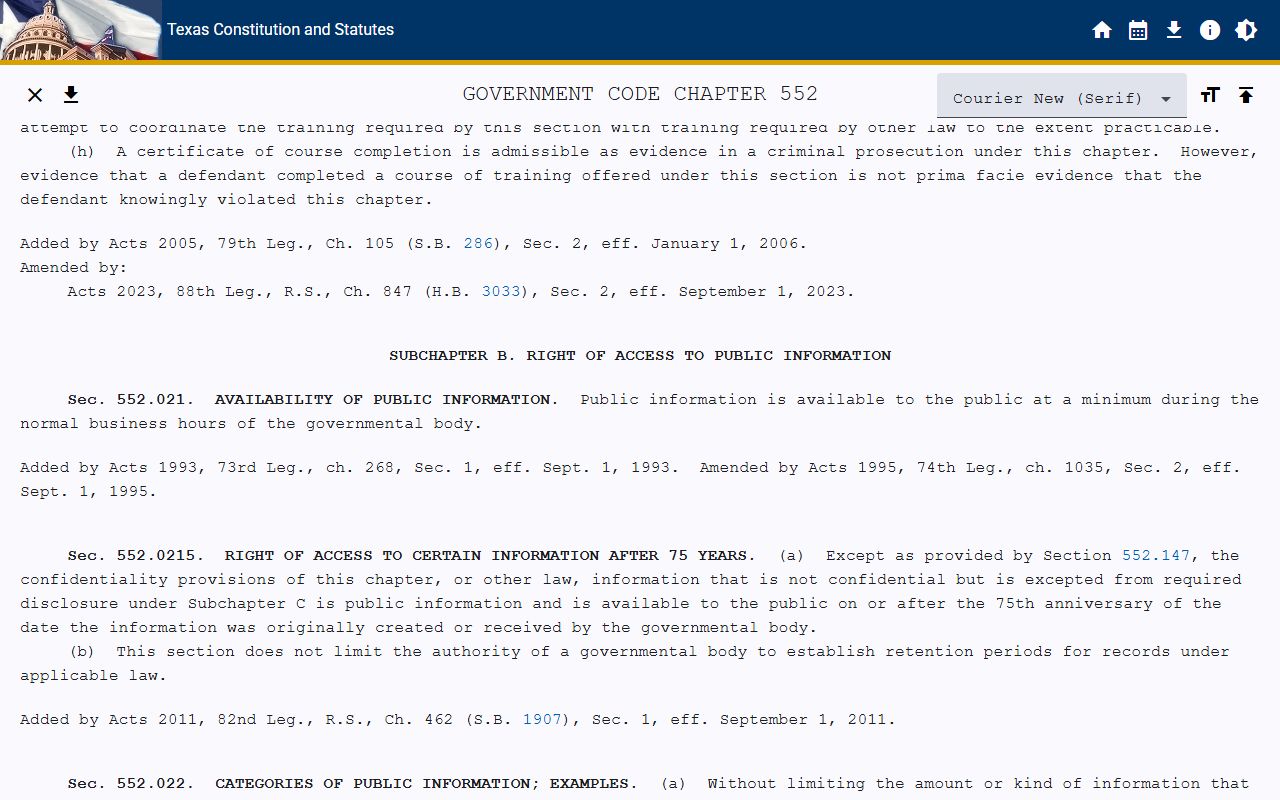This screenshot has height=800, width=1280.
Task: Open the calendar icon in header
Action: click(x=1138, y=30)
